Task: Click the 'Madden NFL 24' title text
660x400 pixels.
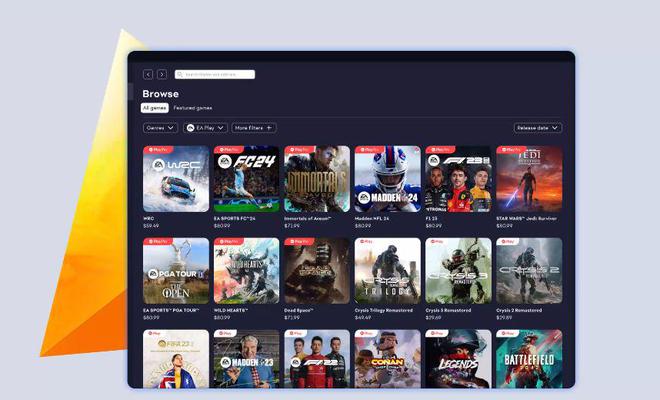Action: (x=372, y=219)
